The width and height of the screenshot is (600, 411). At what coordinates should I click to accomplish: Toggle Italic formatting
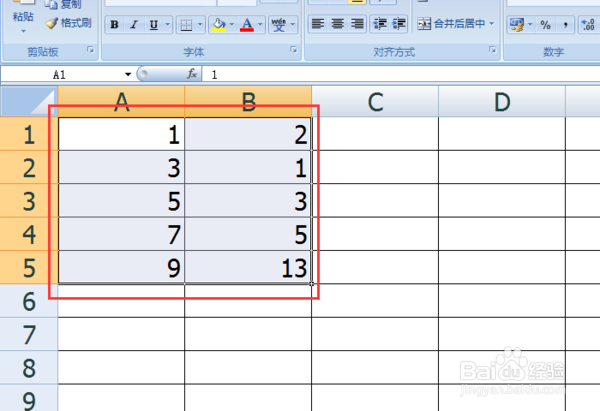pyautogui.click(x=134, y=25)
